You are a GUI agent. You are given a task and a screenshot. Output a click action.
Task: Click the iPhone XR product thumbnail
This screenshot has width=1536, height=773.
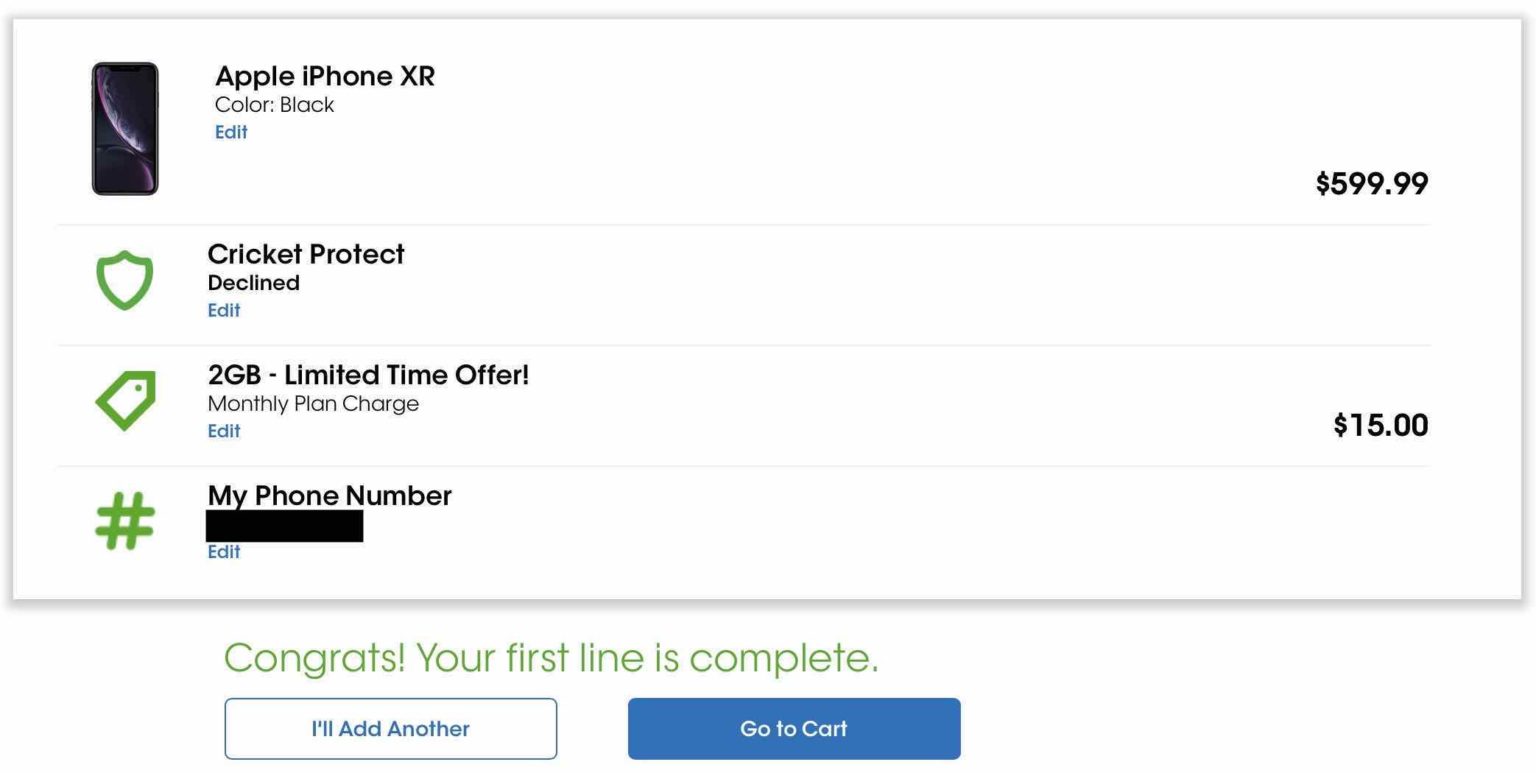(125, 128)
